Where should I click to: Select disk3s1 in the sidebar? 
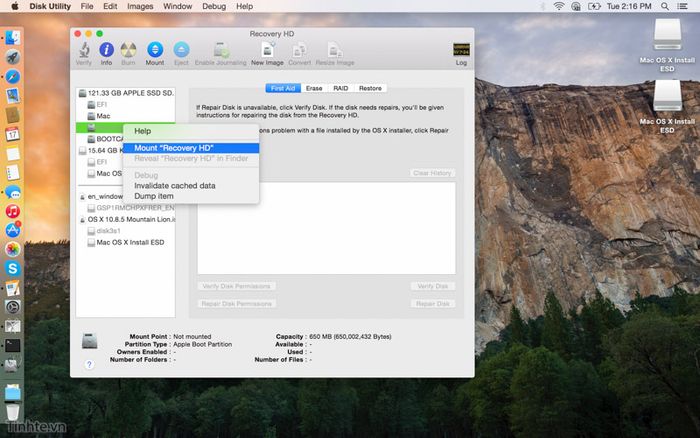click(126, 231)
